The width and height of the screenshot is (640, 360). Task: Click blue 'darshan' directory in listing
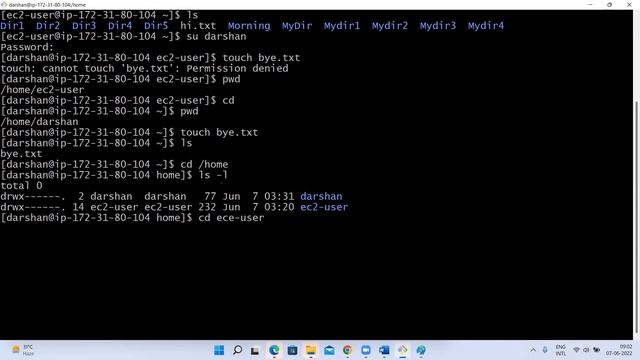321,196
